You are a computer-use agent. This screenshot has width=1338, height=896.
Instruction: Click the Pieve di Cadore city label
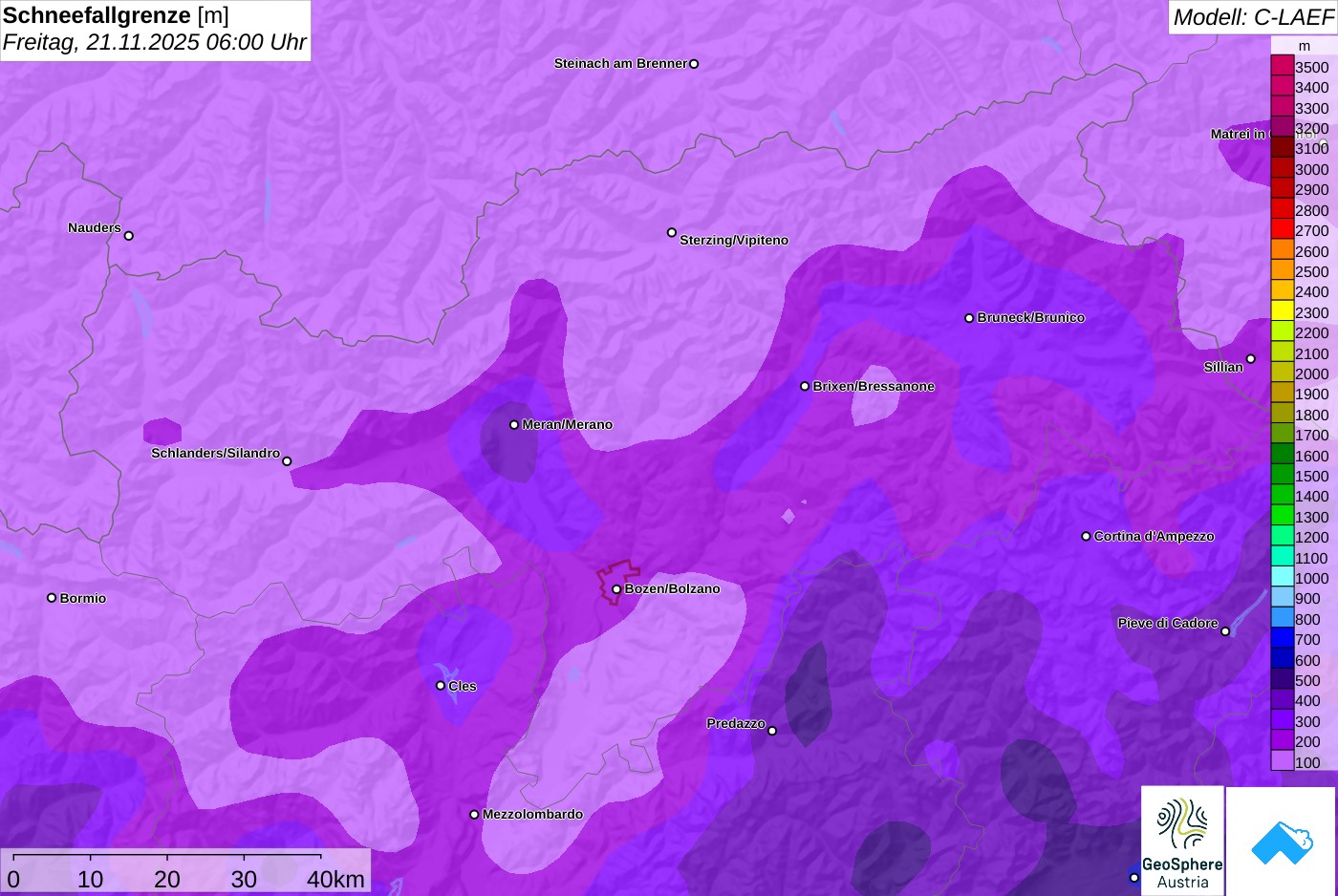1168,623
